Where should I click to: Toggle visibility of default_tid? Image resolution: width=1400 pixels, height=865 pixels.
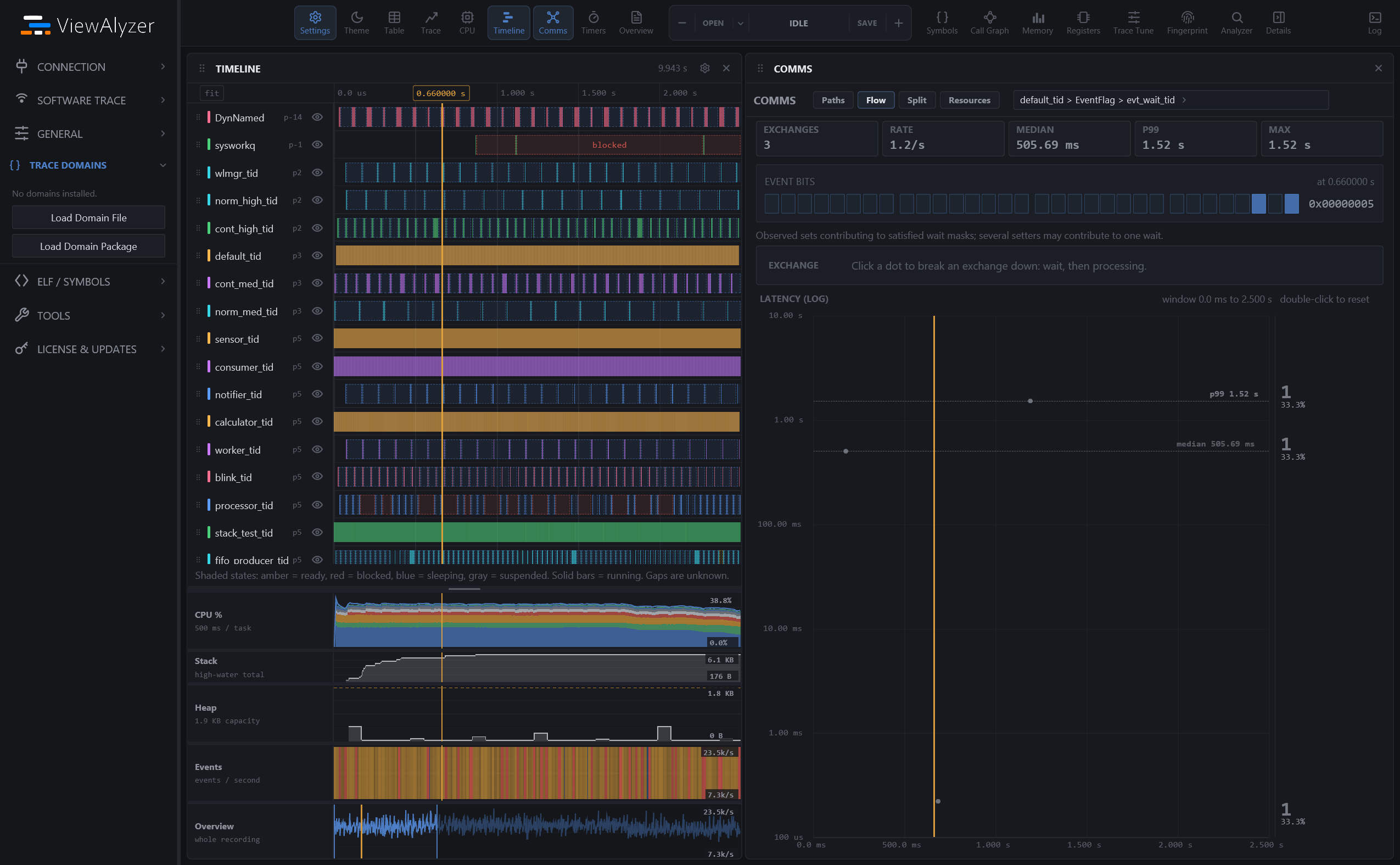pyautogui.click(x=317, y=256)
